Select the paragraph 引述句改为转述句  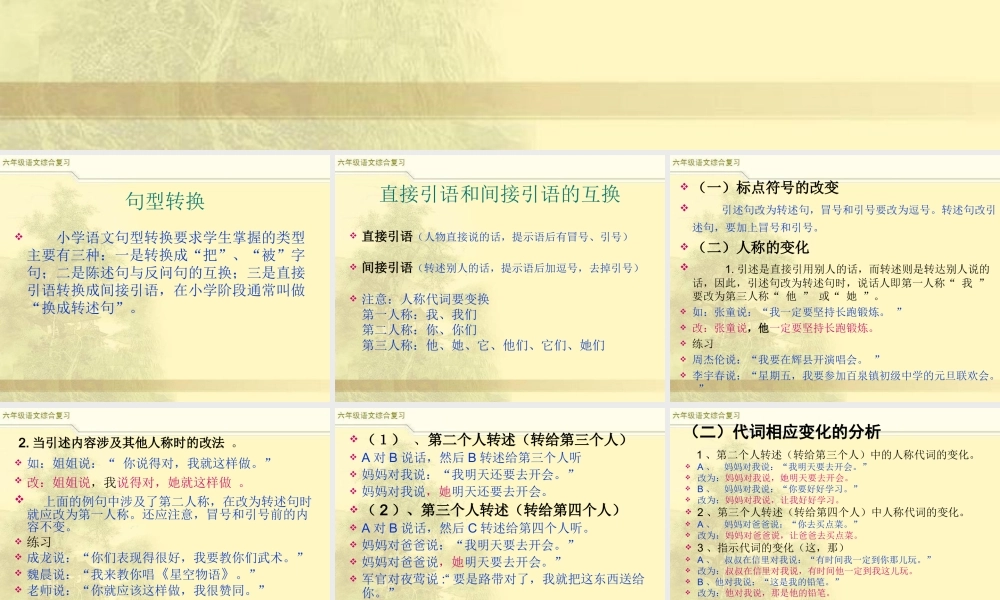point(844,218)
